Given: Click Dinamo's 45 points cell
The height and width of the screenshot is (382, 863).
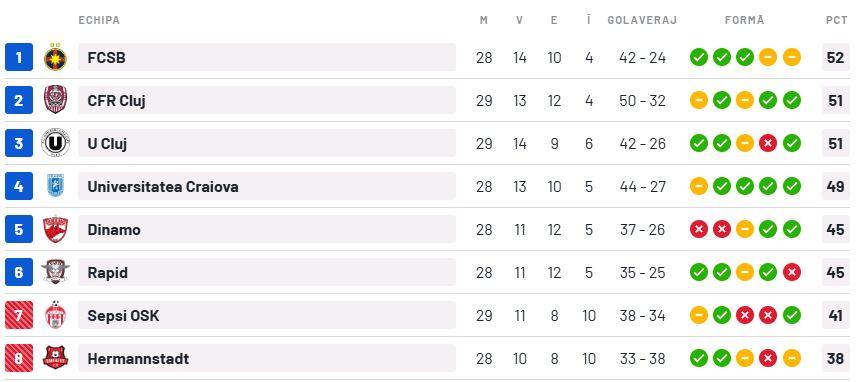Looking at the screenshot, I should (835, 229).
